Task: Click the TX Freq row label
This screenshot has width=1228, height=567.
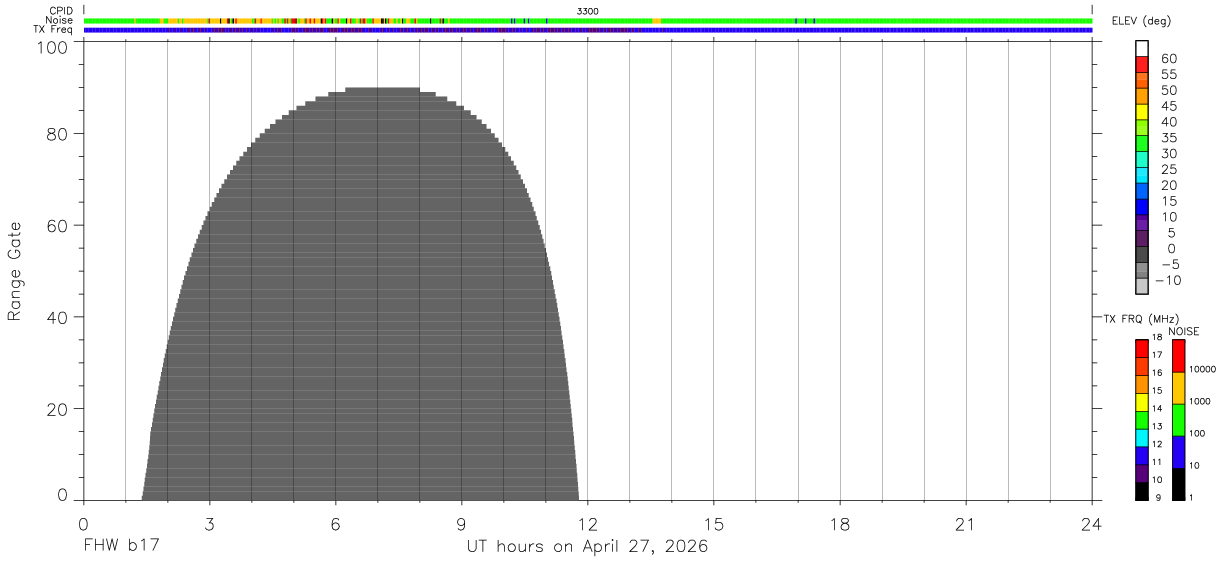Action: [53, 30]
